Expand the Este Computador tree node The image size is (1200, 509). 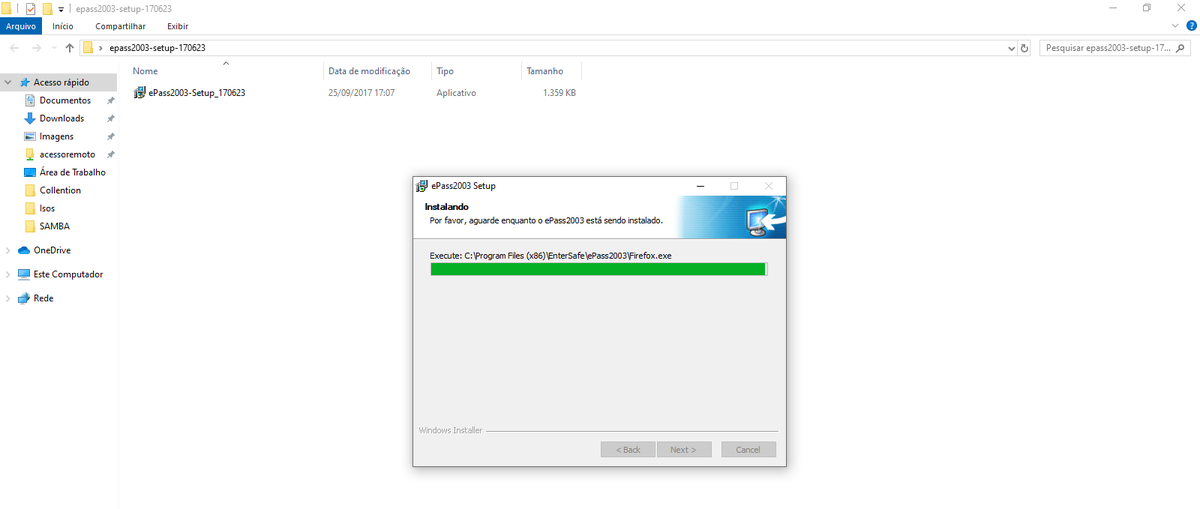pyautogui.click(x=9, y=274)
